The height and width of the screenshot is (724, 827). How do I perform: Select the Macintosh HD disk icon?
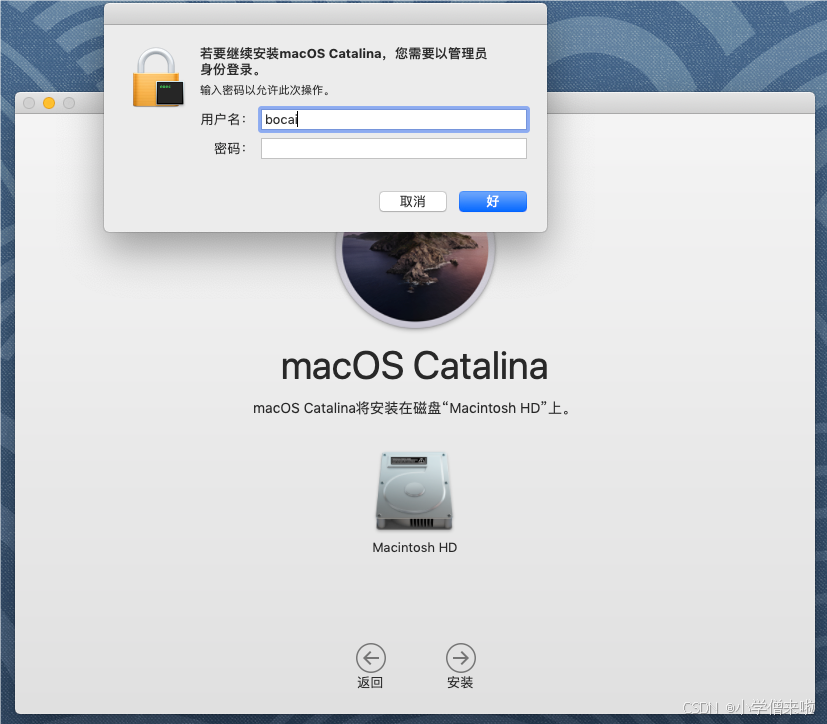415,491
